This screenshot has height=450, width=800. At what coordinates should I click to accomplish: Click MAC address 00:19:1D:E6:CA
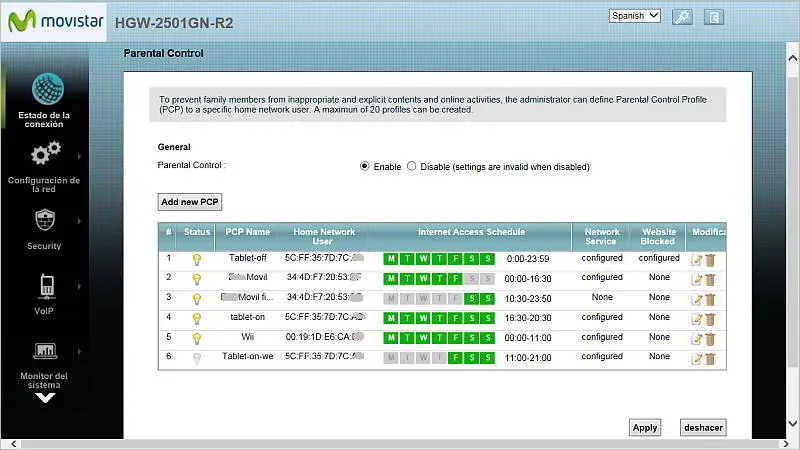pos(324,337)
